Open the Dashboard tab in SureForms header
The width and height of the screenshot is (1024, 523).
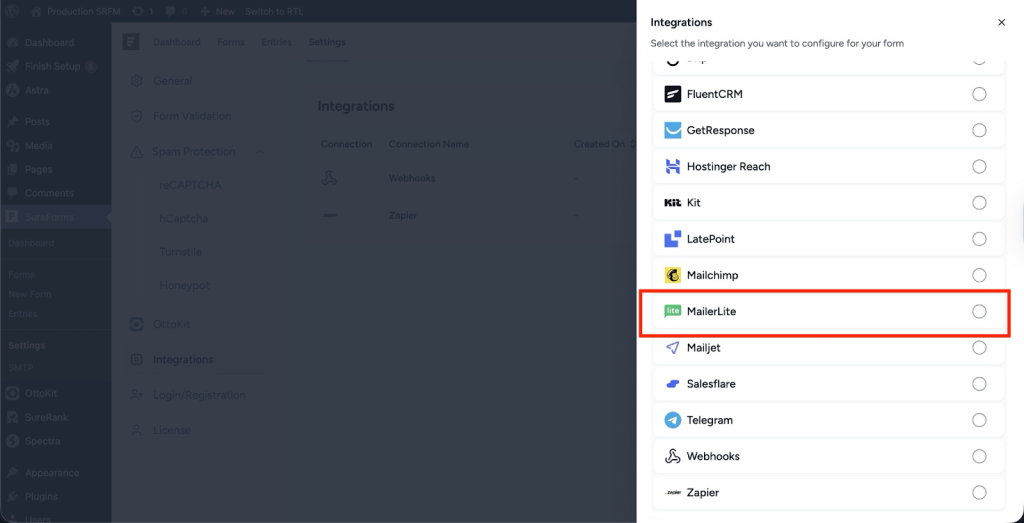(177, 42)
